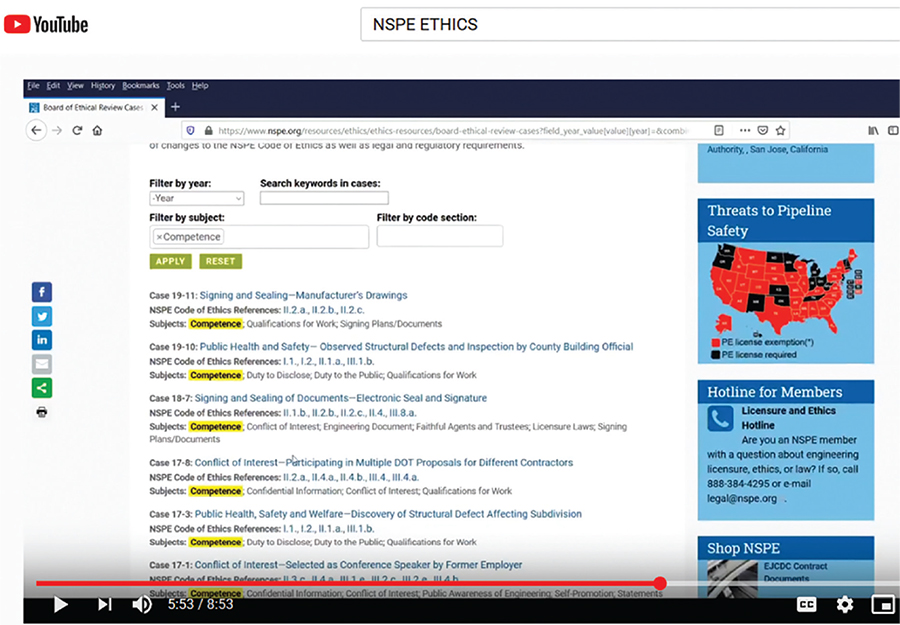Image resolution: width=900 pixels, height=625 pixels.
Task: Toggle closed captions
Action: pyautogui.click(x=806, y=604)
